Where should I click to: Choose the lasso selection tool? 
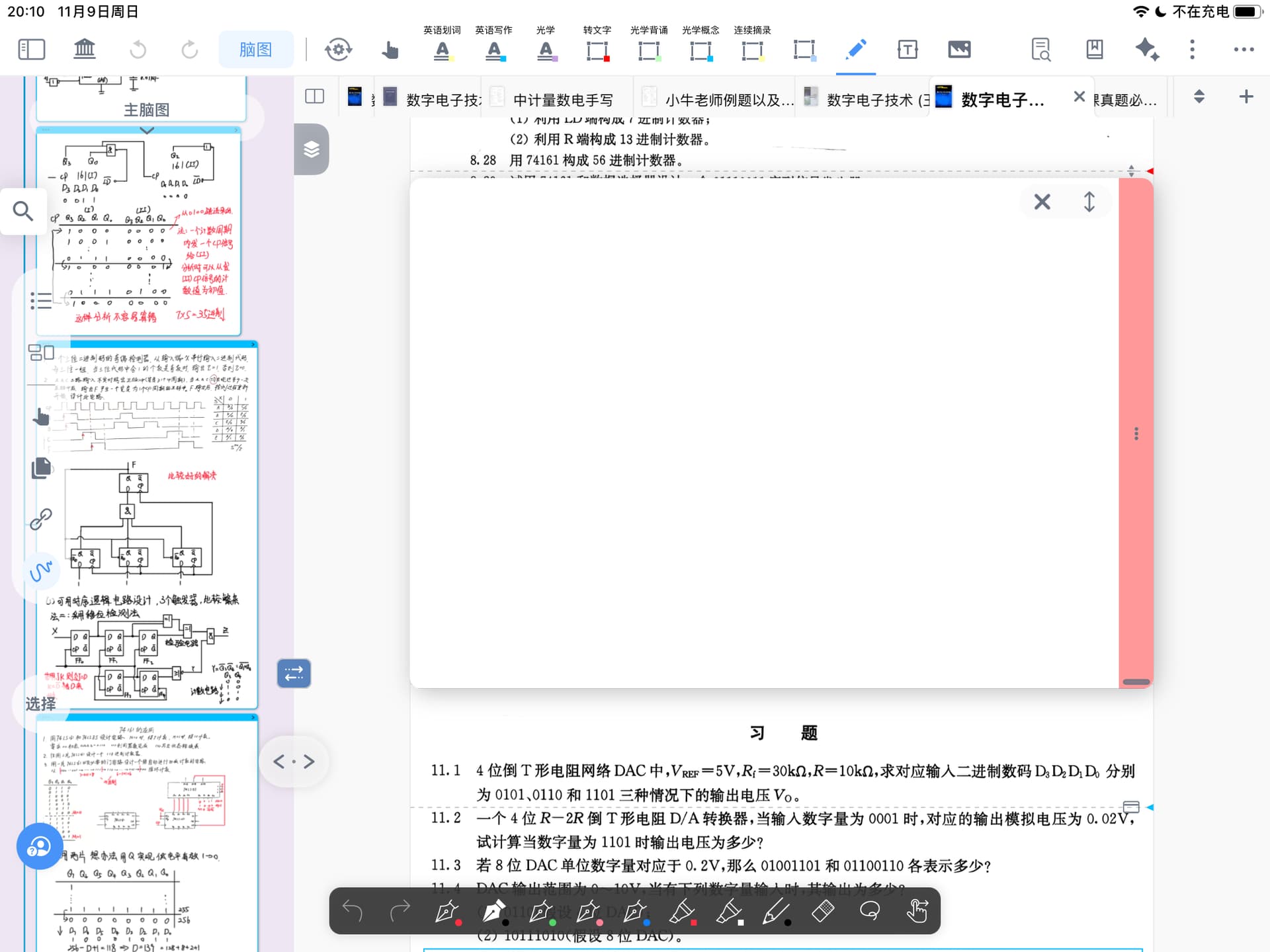870,912
